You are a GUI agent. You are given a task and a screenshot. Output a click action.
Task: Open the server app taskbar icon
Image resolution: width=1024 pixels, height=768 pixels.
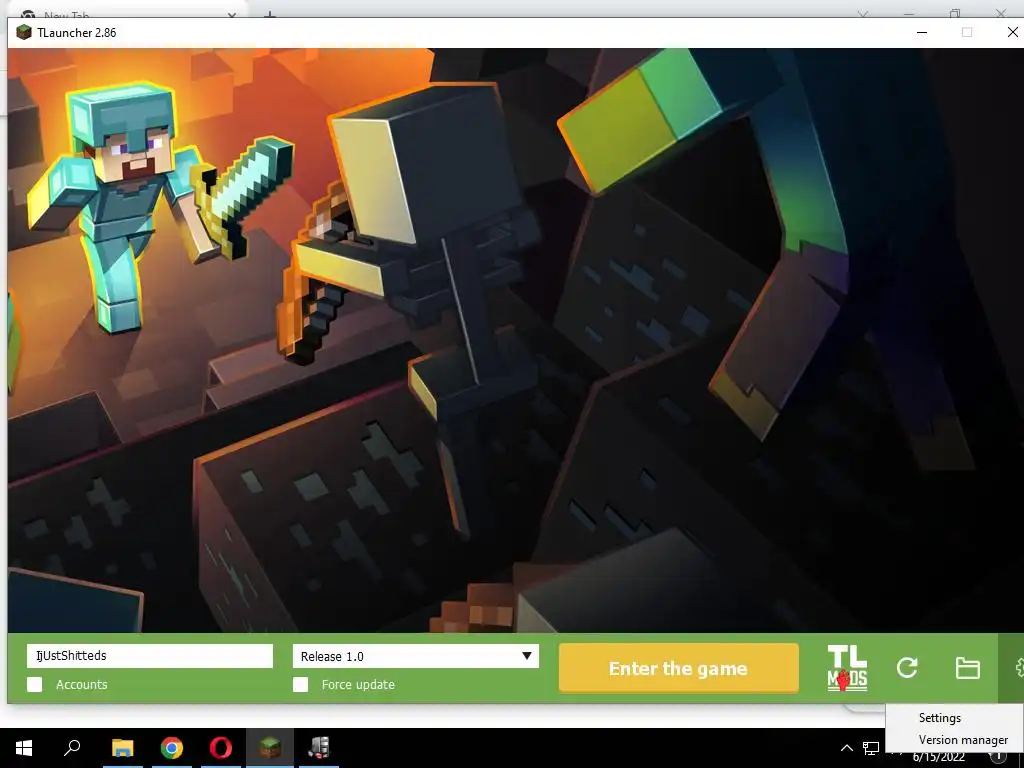click(319, 748)
